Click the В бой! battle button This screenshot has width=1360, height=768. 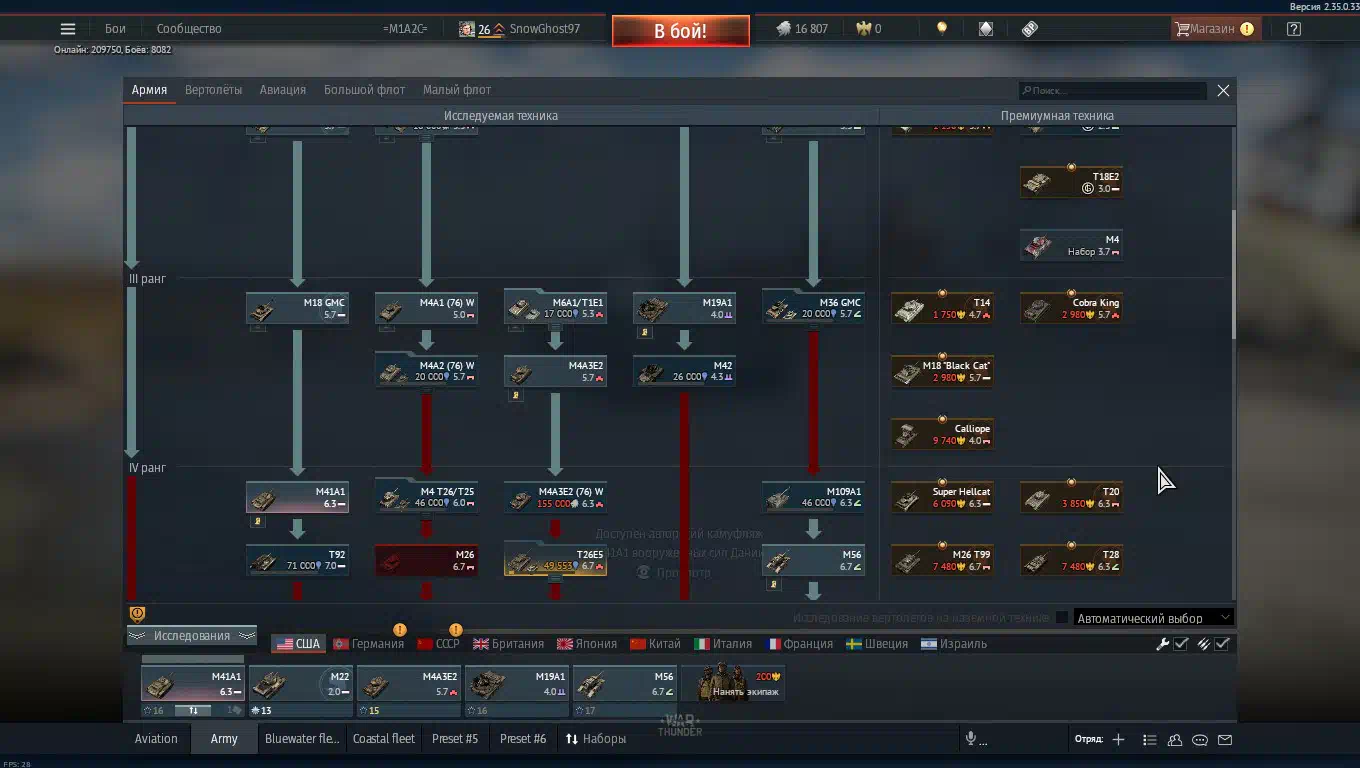point(681,31)
